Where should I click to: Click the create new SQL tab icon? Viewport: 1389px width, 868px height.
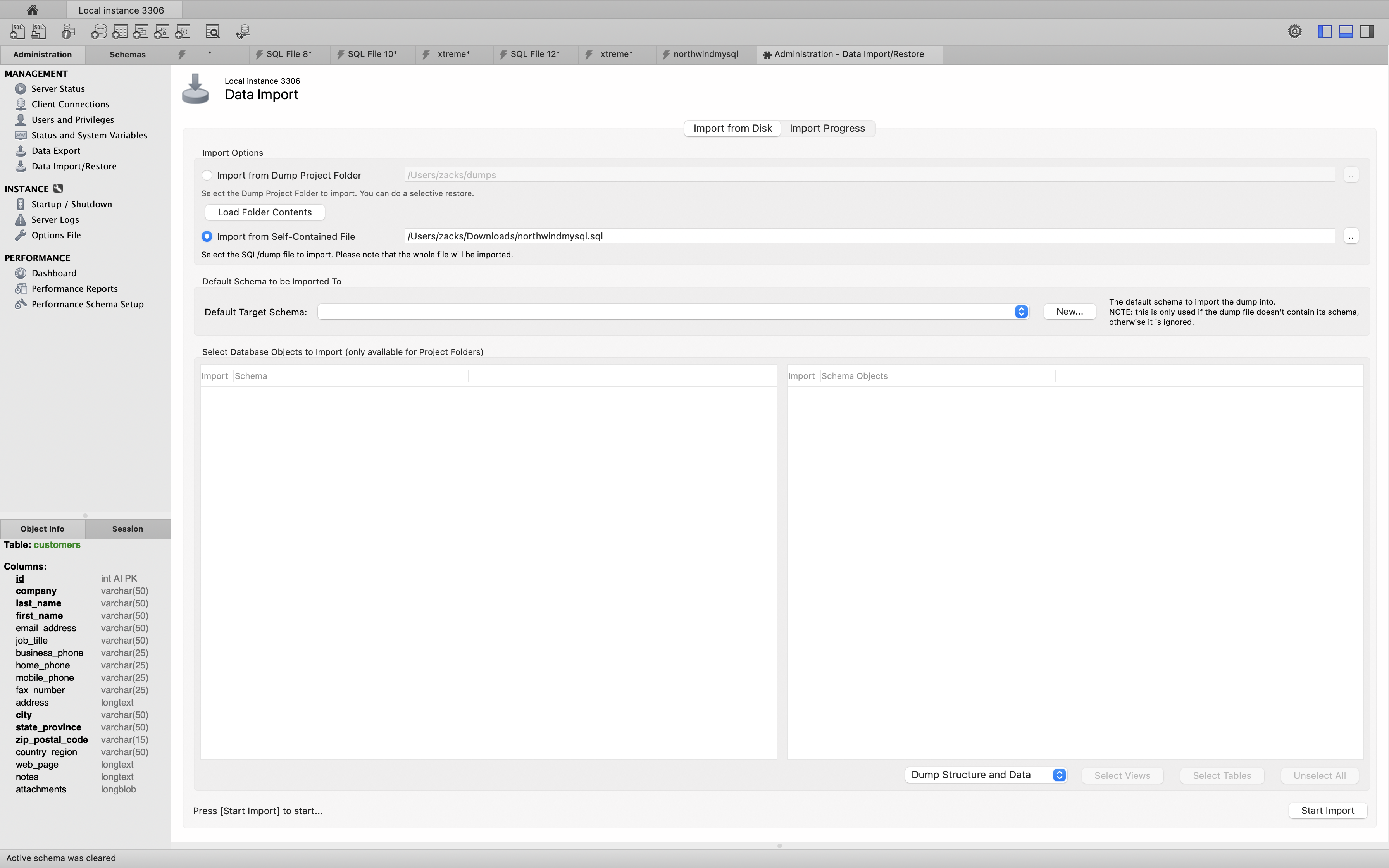tap(17, 31)
